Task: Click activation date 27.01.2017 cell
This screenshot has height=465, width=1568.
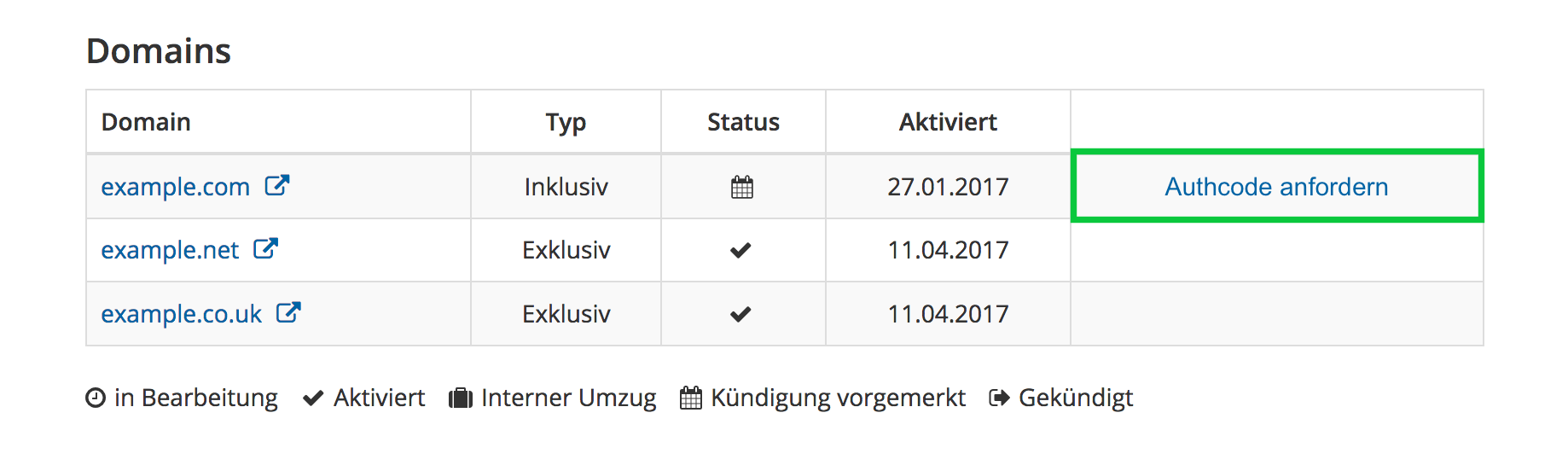Action: coord(948,187)
